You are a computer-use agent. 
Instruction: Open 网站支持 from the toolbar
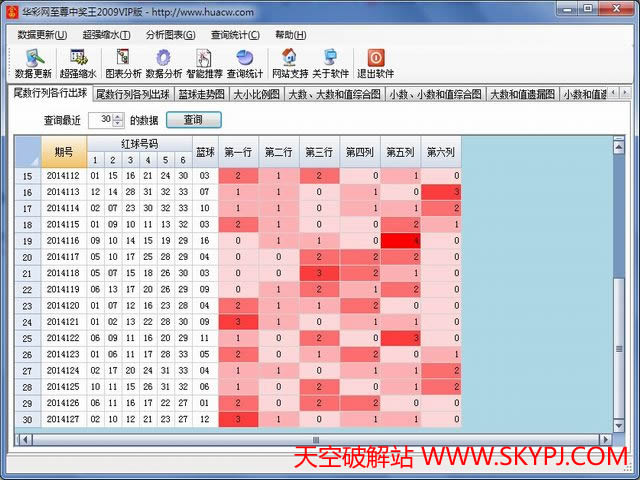290,64
